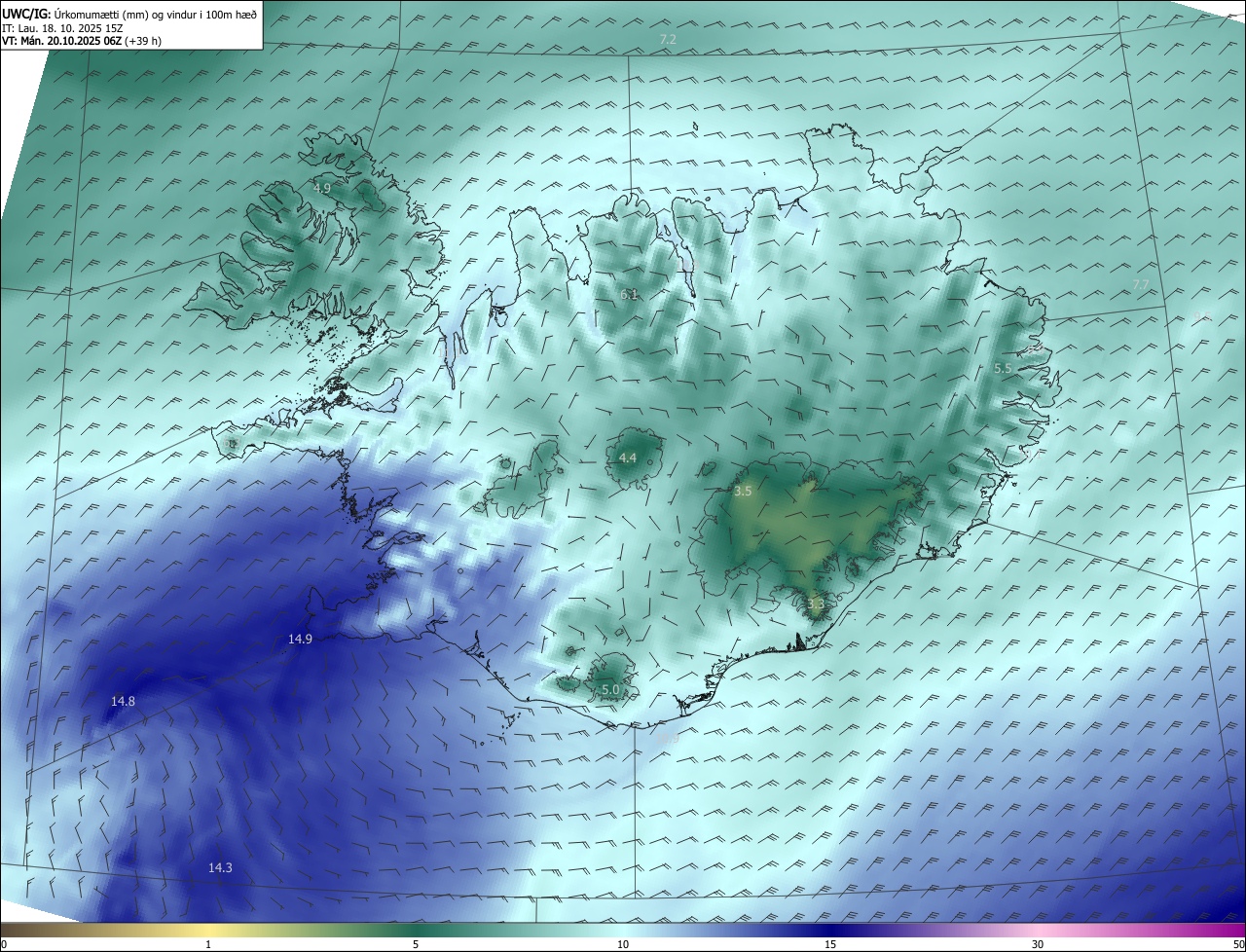Viewport: 1246px width, 952px height.
Task: Click the 4.9 value over the Westfjords
Action: tap(322, 187)
